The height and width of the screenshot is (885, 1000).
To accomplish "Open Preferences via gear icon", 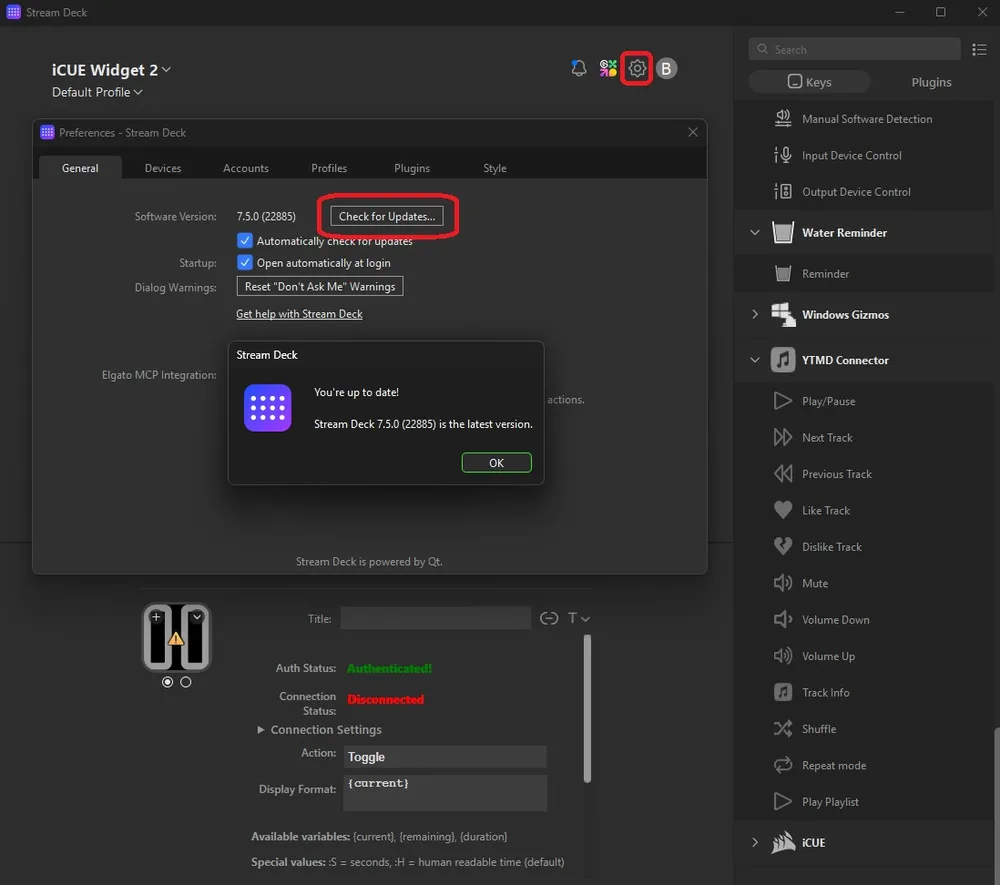I will click(637, 68).
